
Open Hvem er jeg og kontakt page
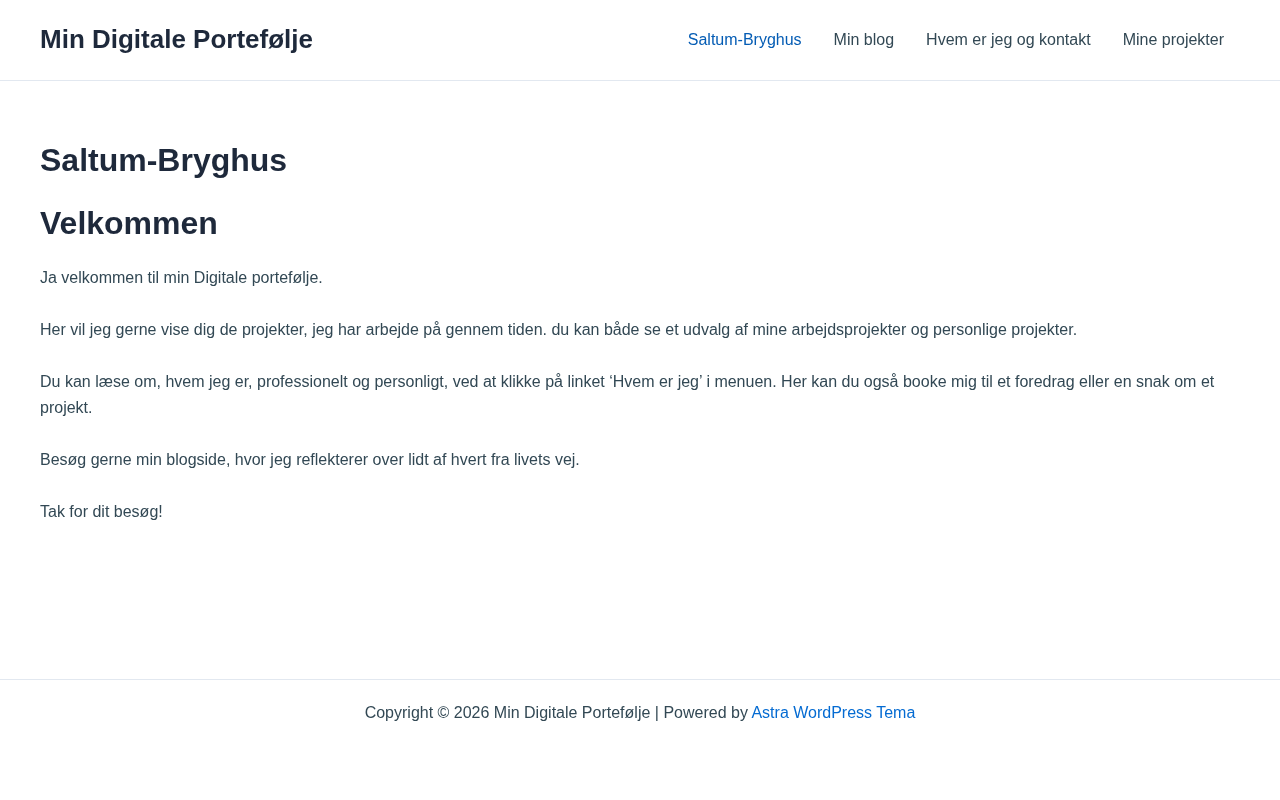1008,40
